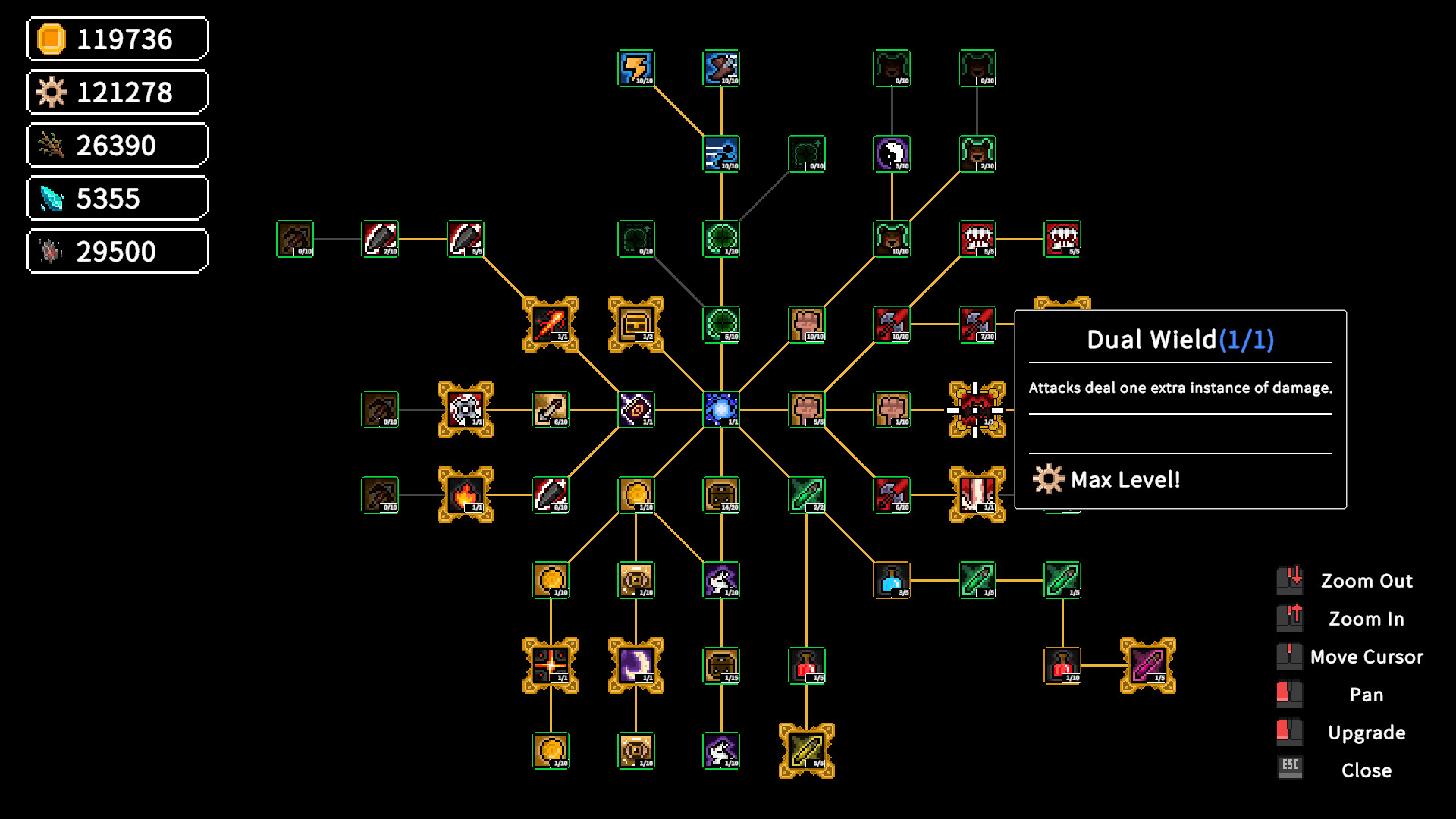Click the green sword node marked 2/2
This screenshot has height=819, width=1456.
pos(806,495)
